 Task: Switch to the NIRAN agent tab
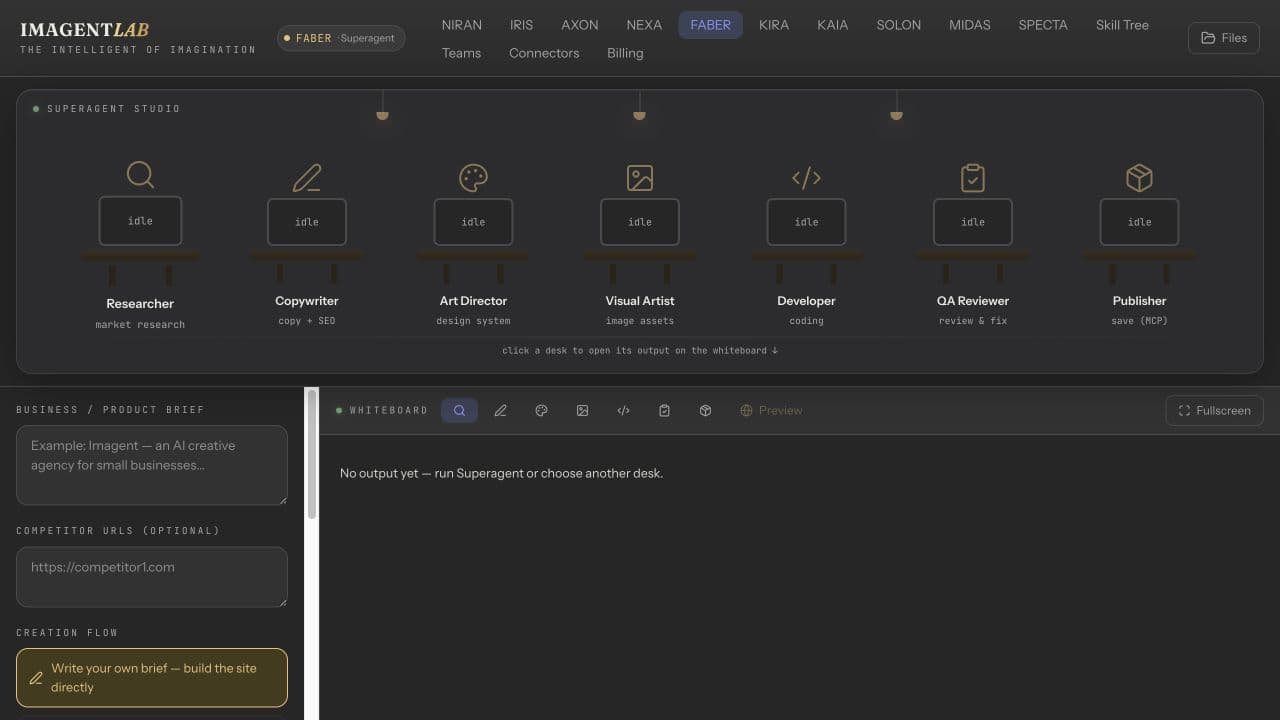[461, 25]
